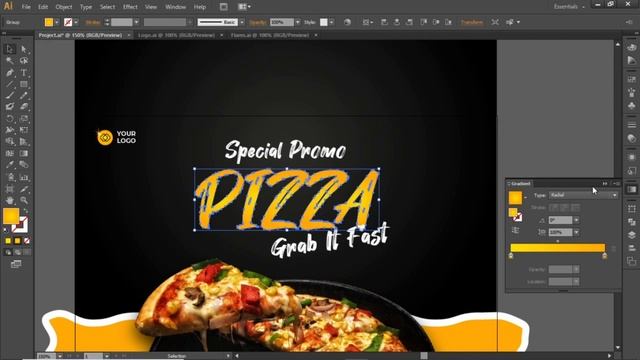The image size is (640, 360).
Task: Select the Gradient tool in tools panel
Action: [24, 153]
